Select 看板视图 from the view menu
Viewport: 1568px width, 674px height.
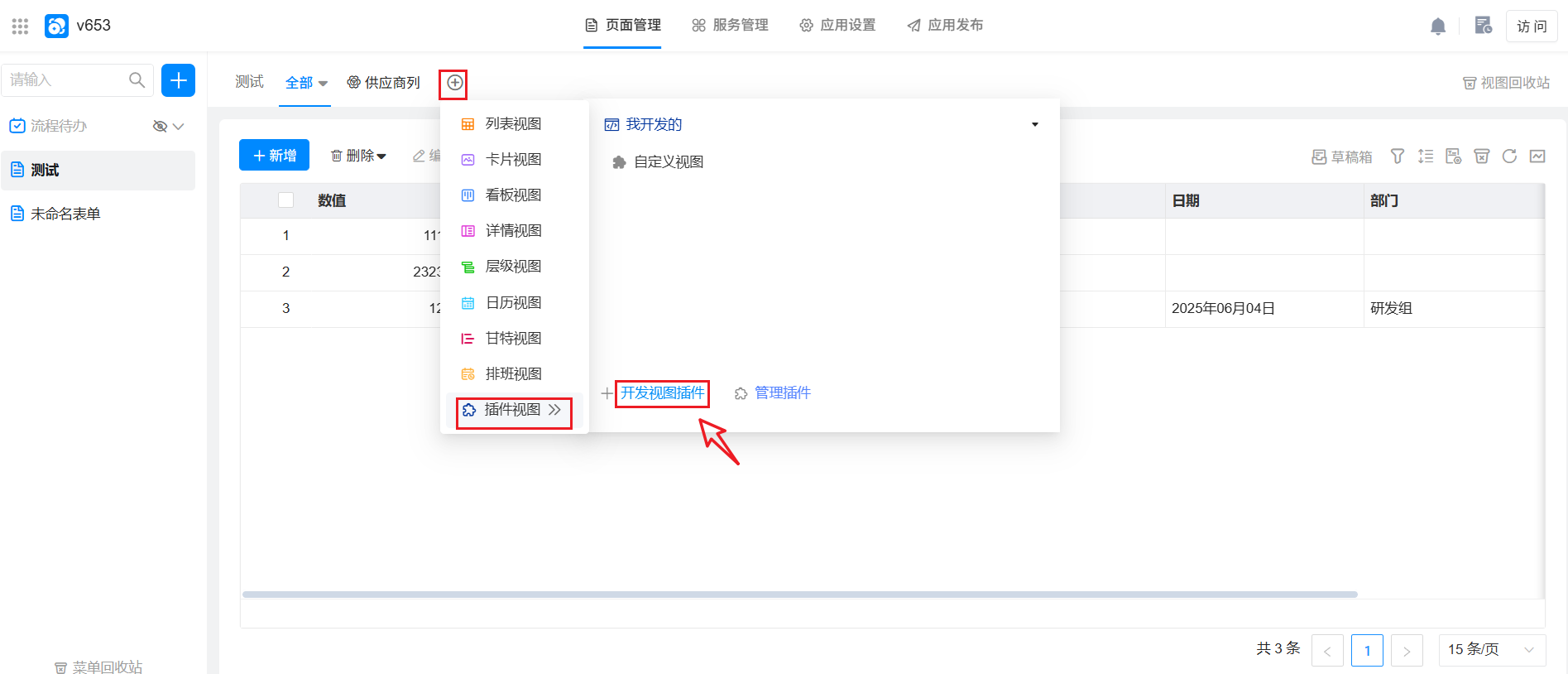(x=513, y=195)
